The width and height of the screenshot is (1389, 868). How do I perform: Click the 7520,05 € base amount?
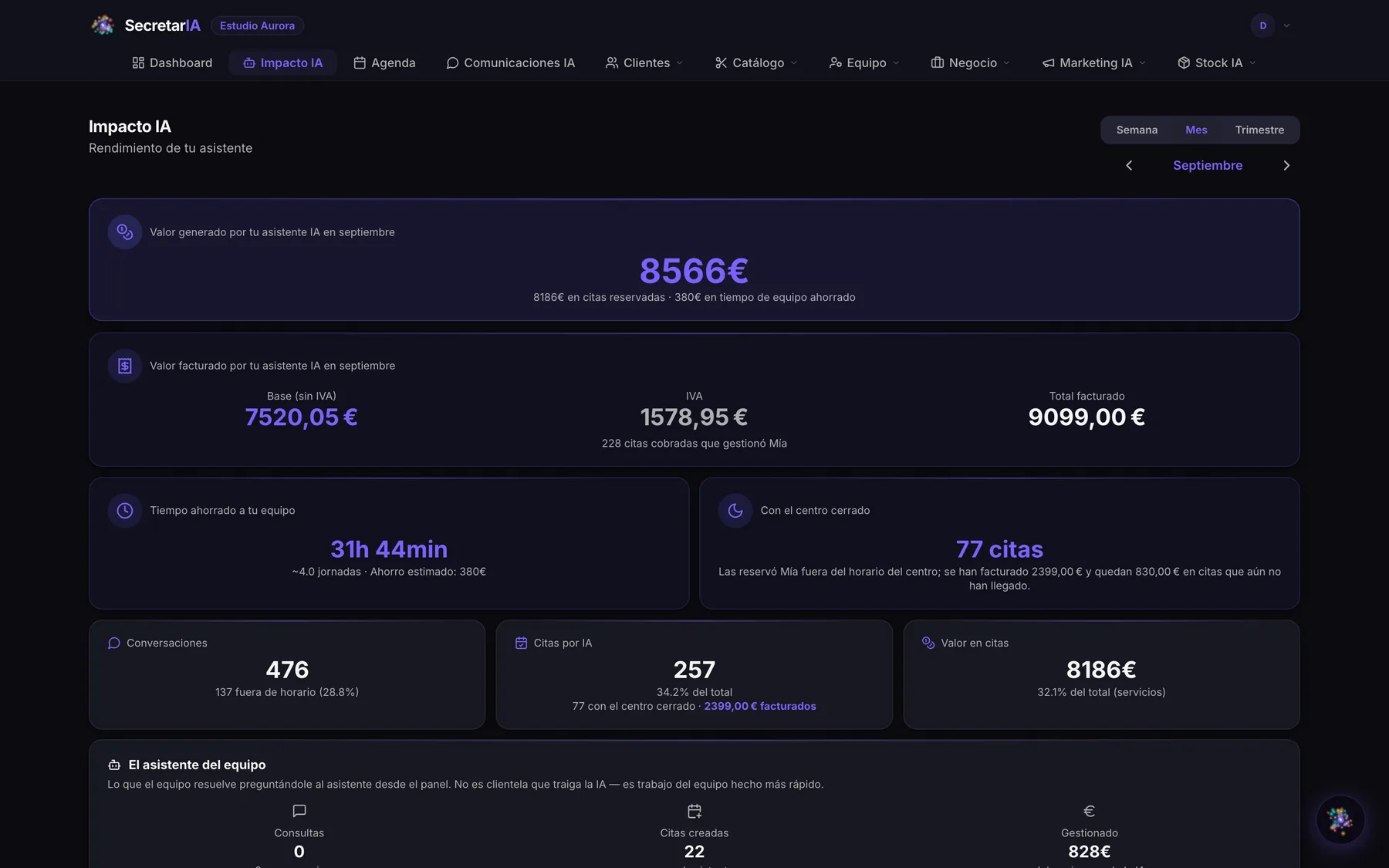click(x=302, y=417)
